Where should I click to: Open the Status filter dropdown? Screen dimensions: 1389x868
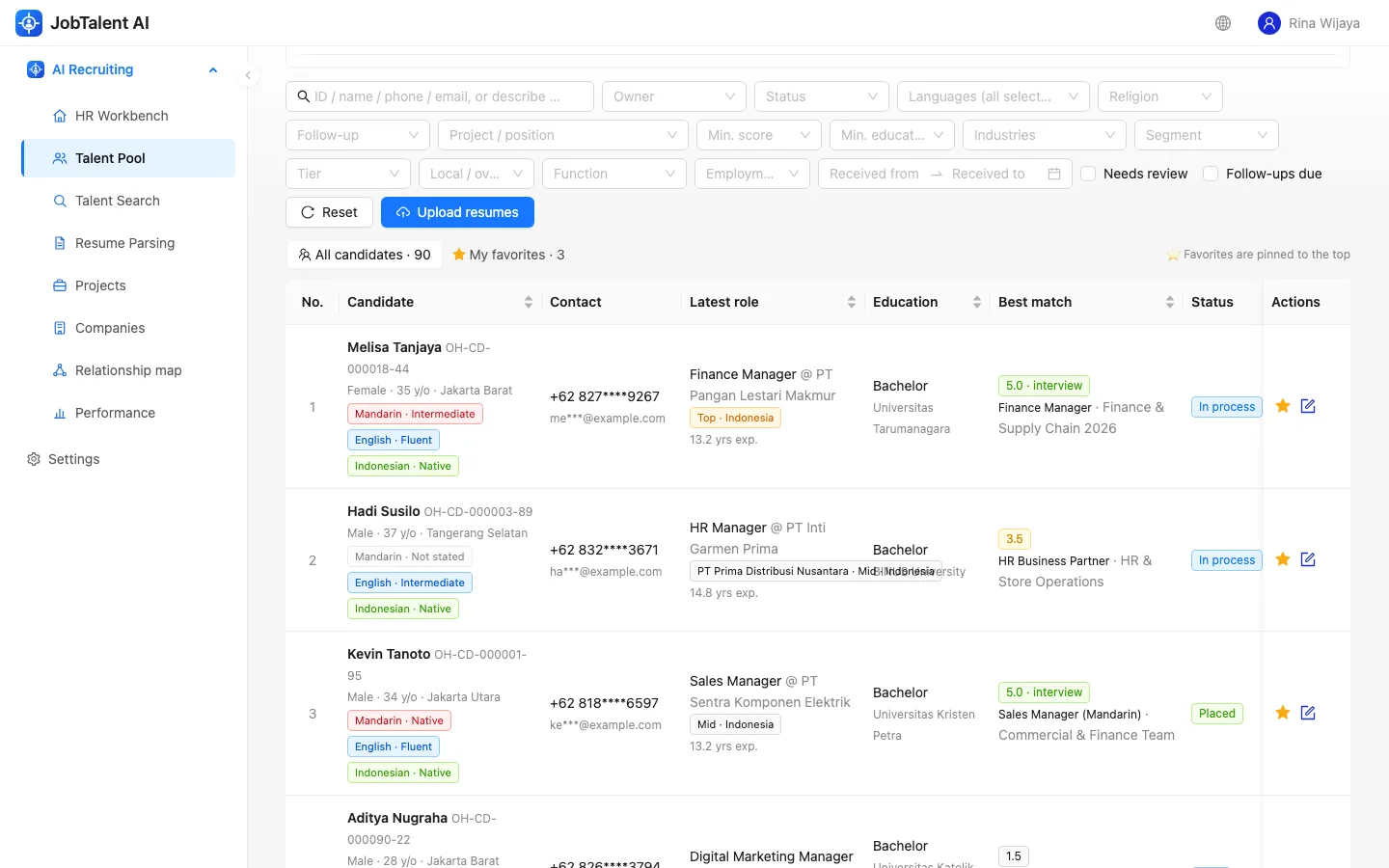pos(822,96)
